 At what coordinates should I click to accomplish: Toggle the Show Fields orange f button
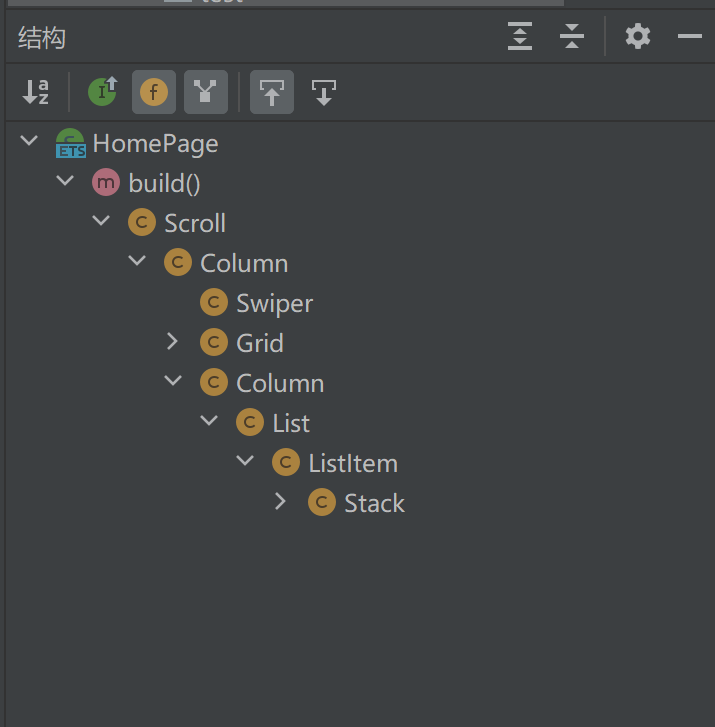click(154, 92)
